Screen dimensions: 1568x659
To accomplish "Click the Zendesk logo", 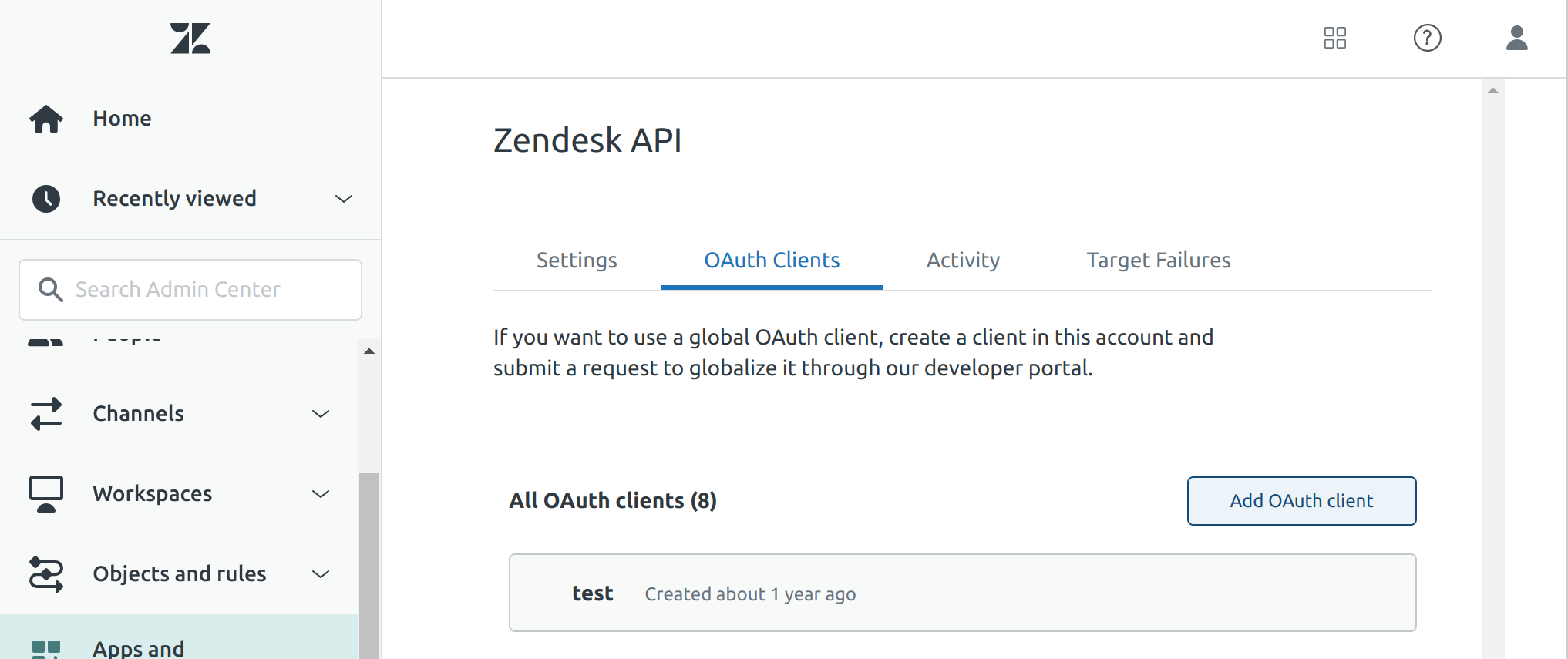I will tap(190, 38).
